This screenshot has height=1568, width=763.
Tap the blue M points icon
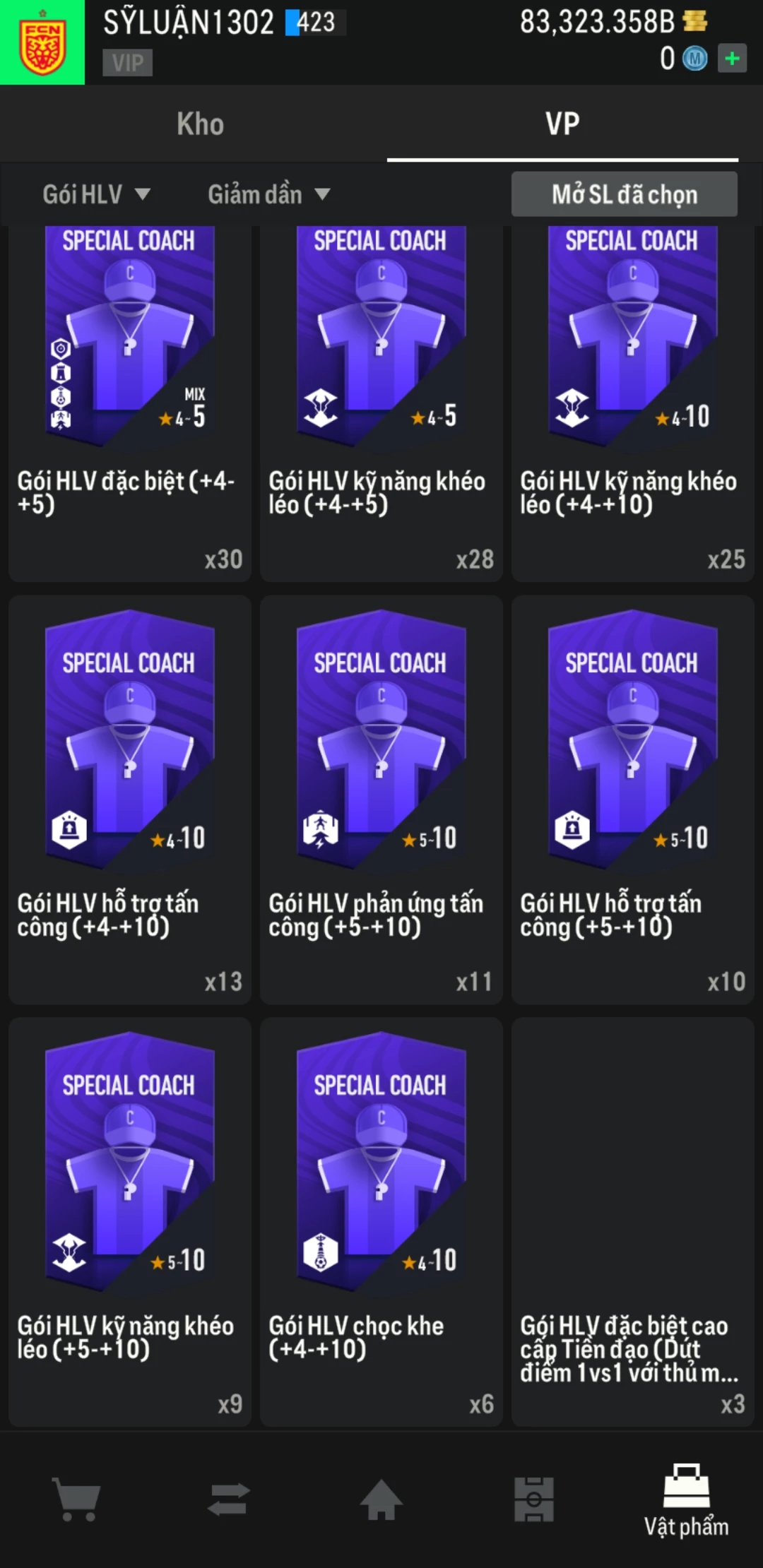pos(694,59)
